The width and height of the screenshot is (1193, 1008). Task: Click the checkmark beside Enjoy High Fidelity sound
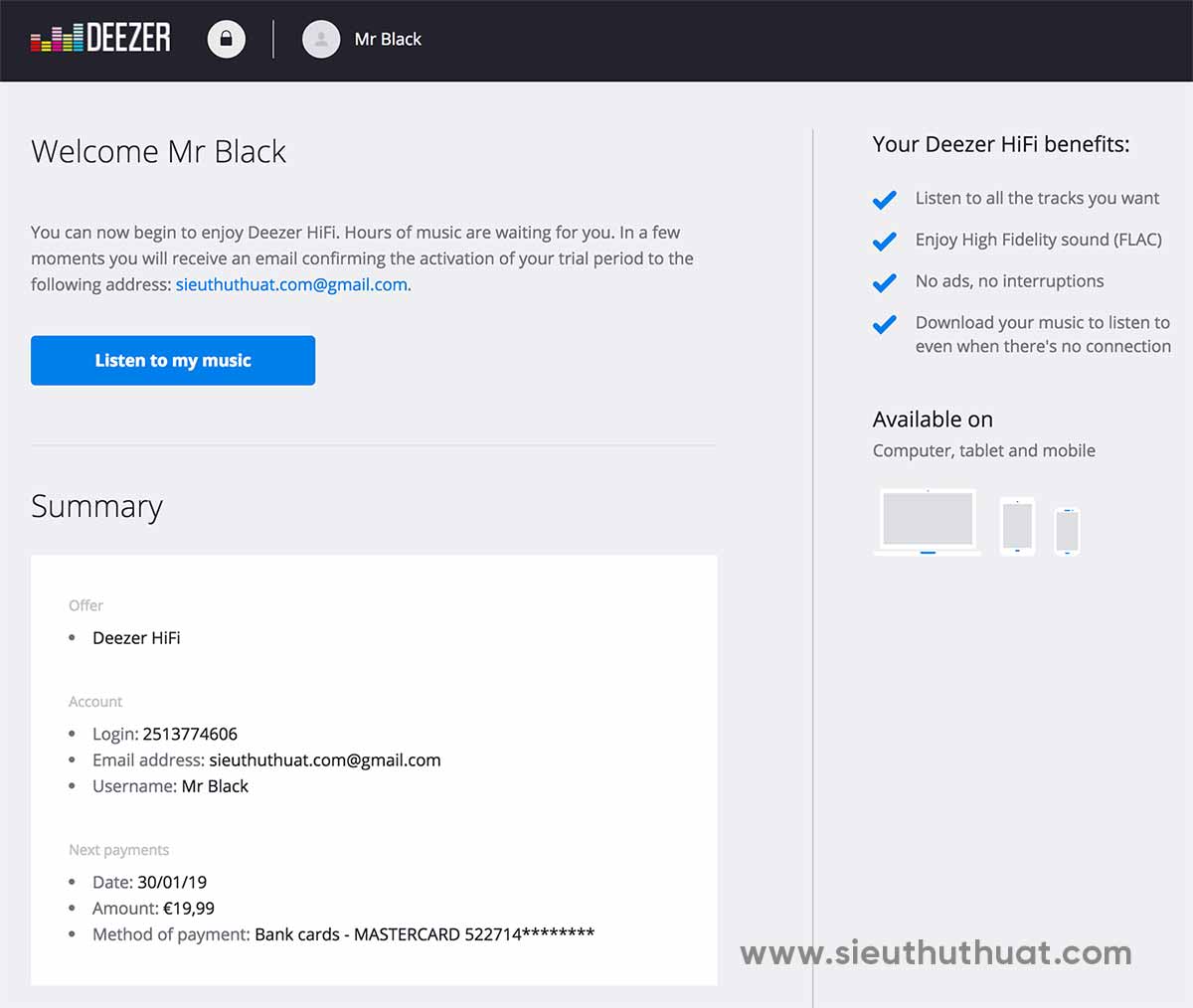(x=884, y=241)
